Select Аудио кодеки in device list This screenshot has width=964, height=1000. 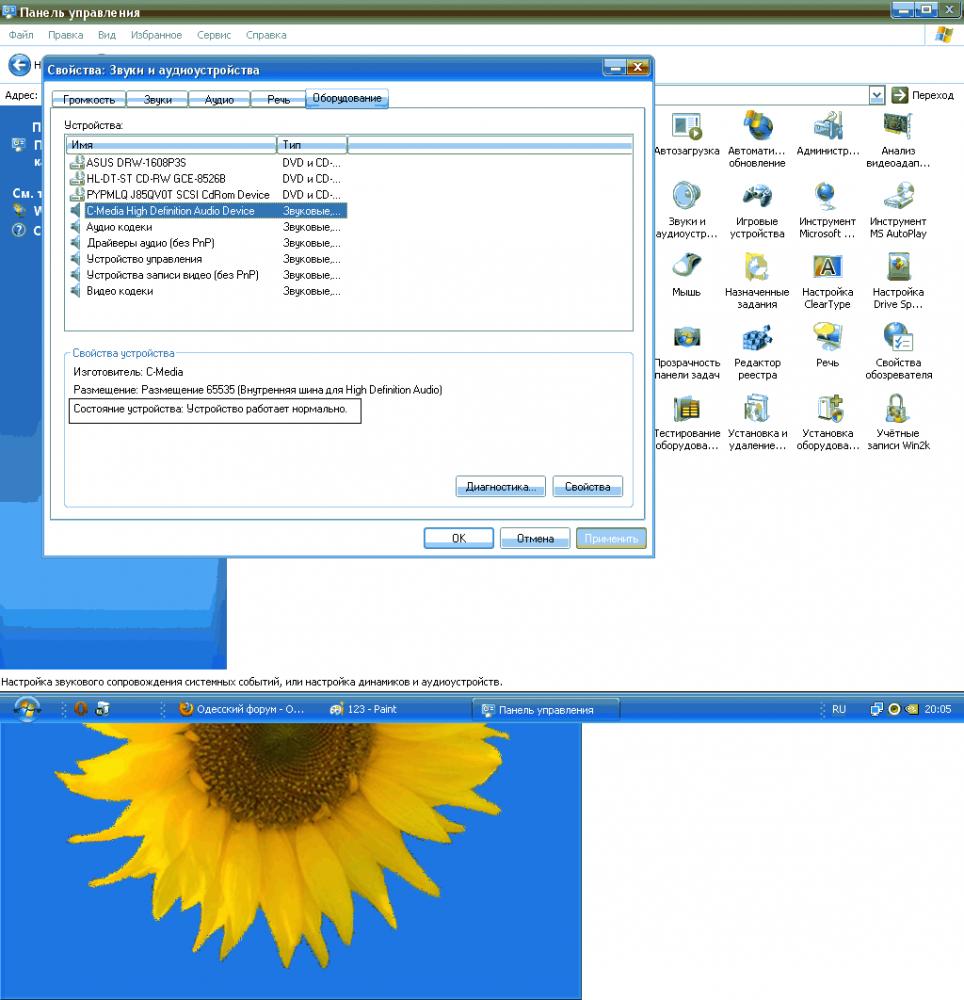pos(119,227)
